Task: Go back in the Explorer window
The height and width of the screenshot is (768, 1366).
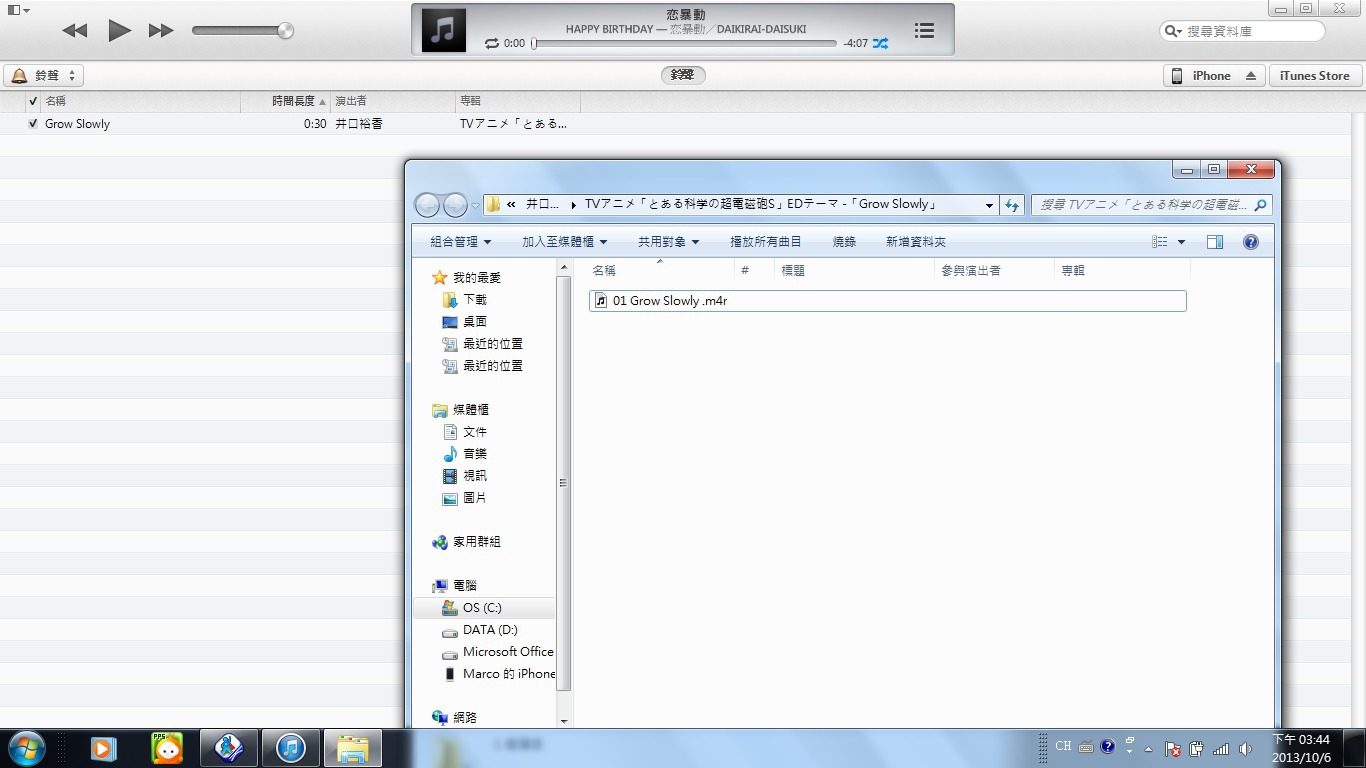Action: (x=428, y=205)
